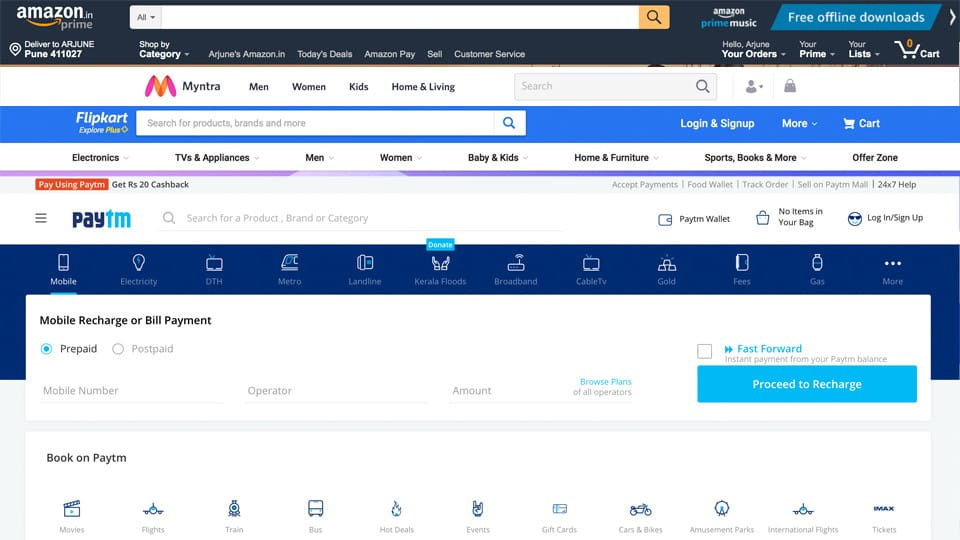The height and width of the screenshot is (540, 960).
Task: Click the Amazon.in prime logo
Action: pyautogui.click(x=54, y=17)
